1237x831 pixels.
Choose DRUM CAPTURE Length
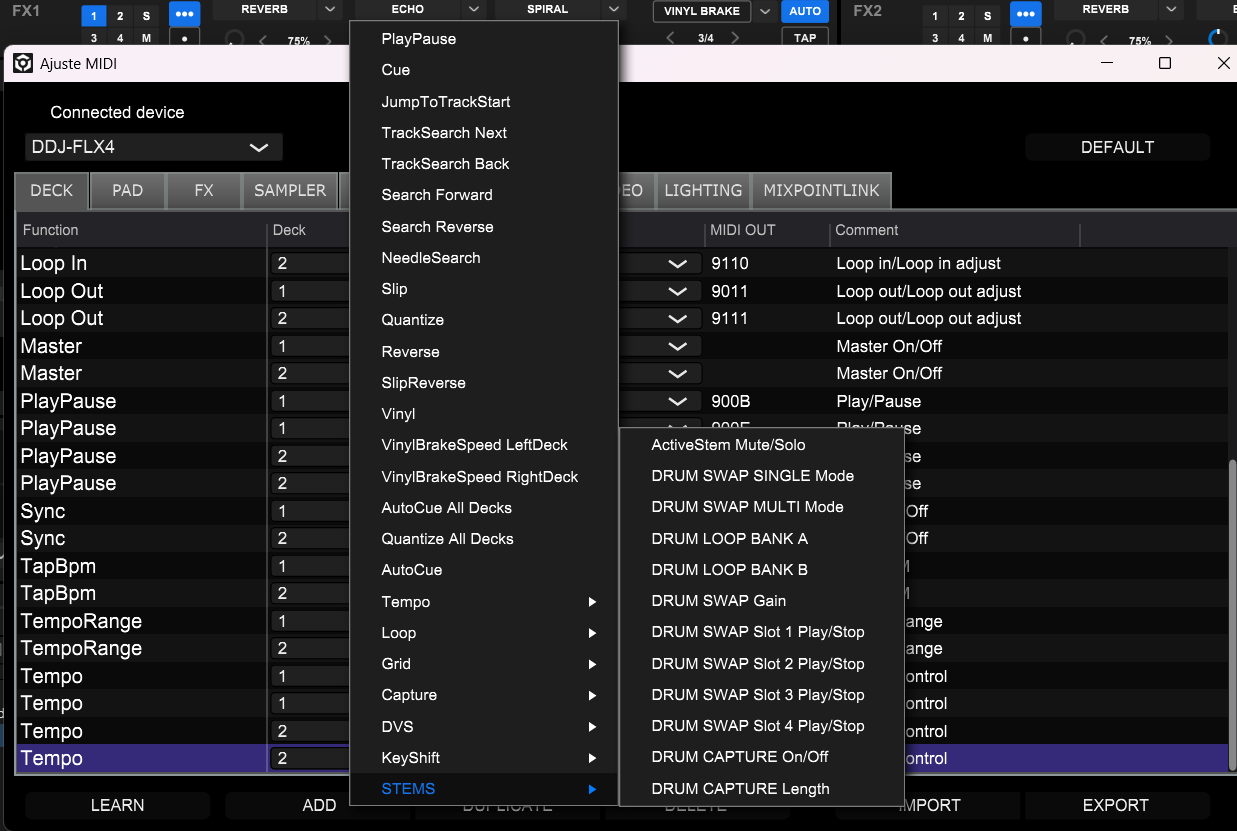pos(761,789)
